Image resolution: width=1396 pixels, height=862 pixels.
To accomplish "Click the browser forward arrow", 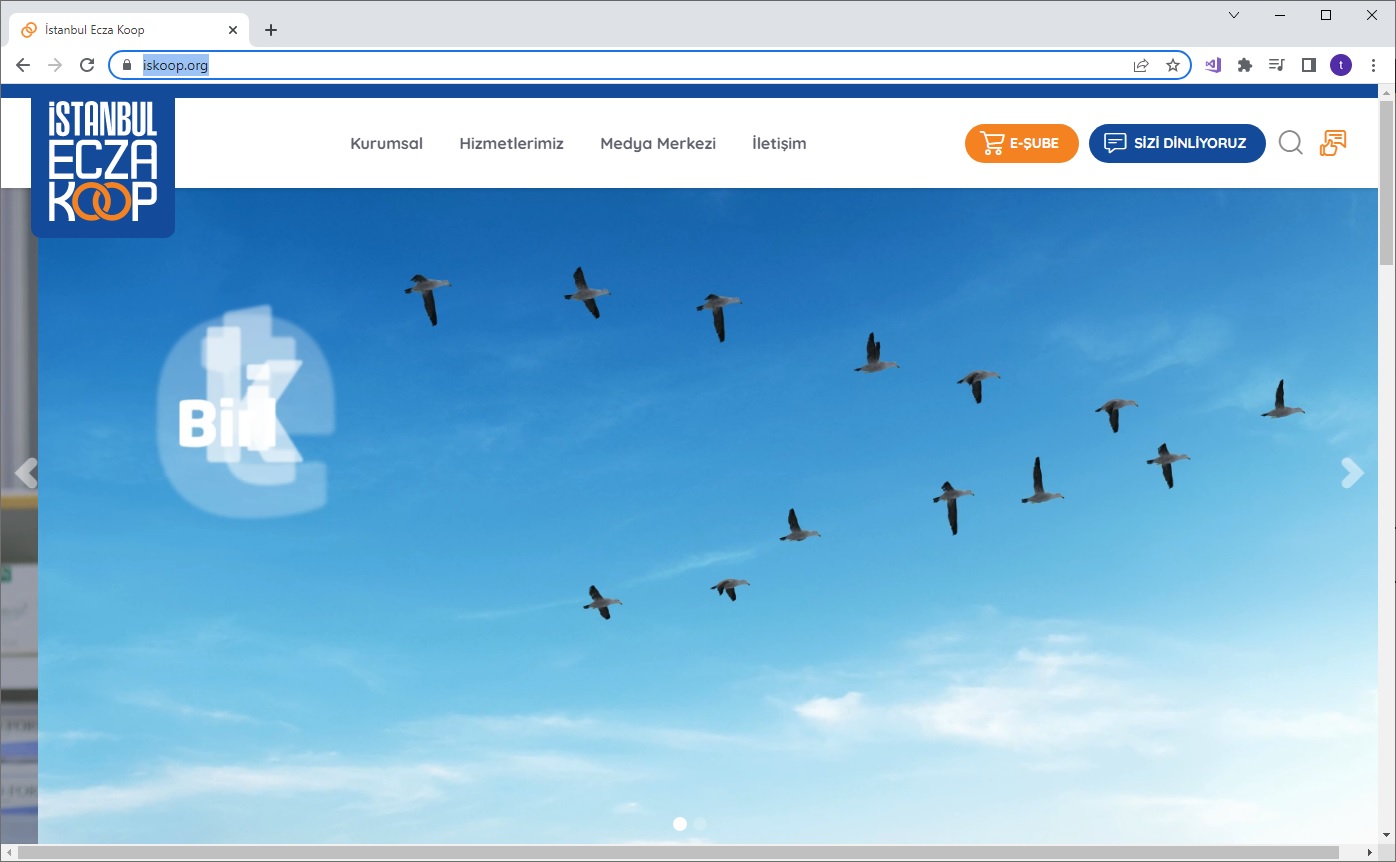I will tap(55, 65).
